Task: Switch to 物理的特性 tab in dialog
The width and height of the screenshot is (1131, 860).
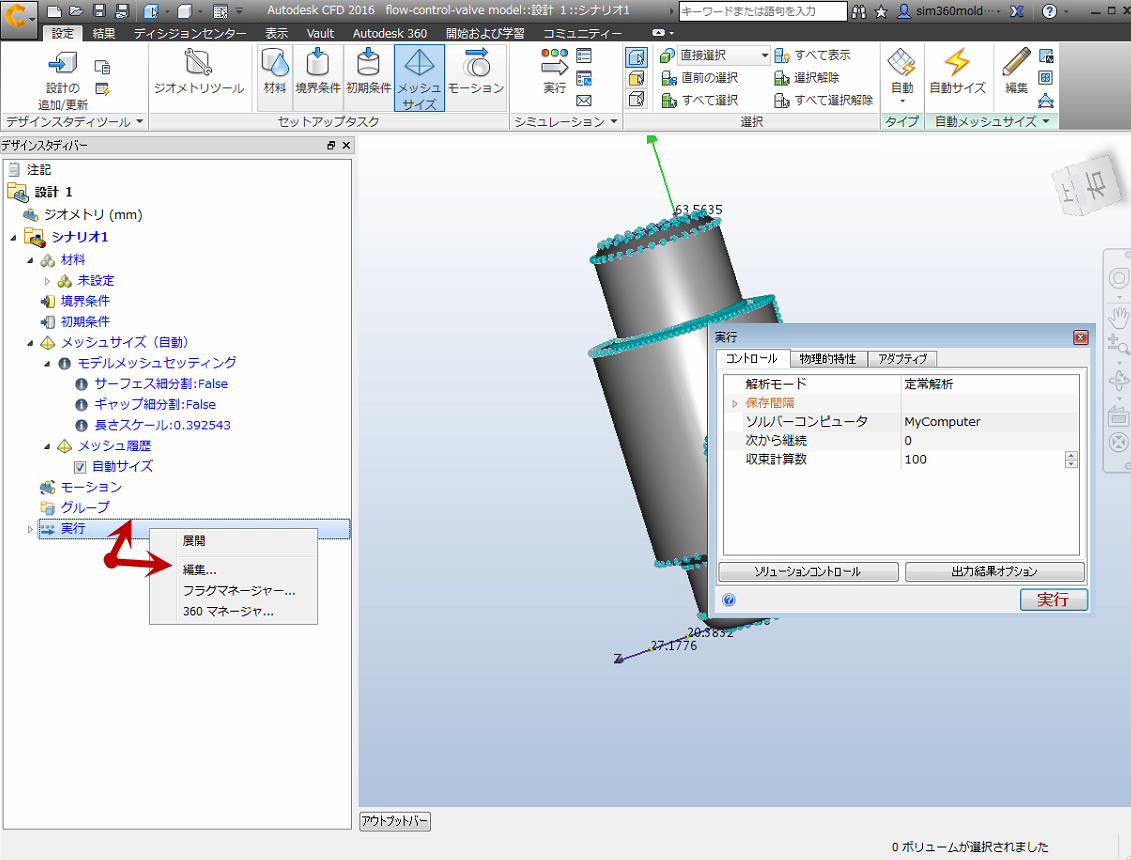Action: coord(828,359)
